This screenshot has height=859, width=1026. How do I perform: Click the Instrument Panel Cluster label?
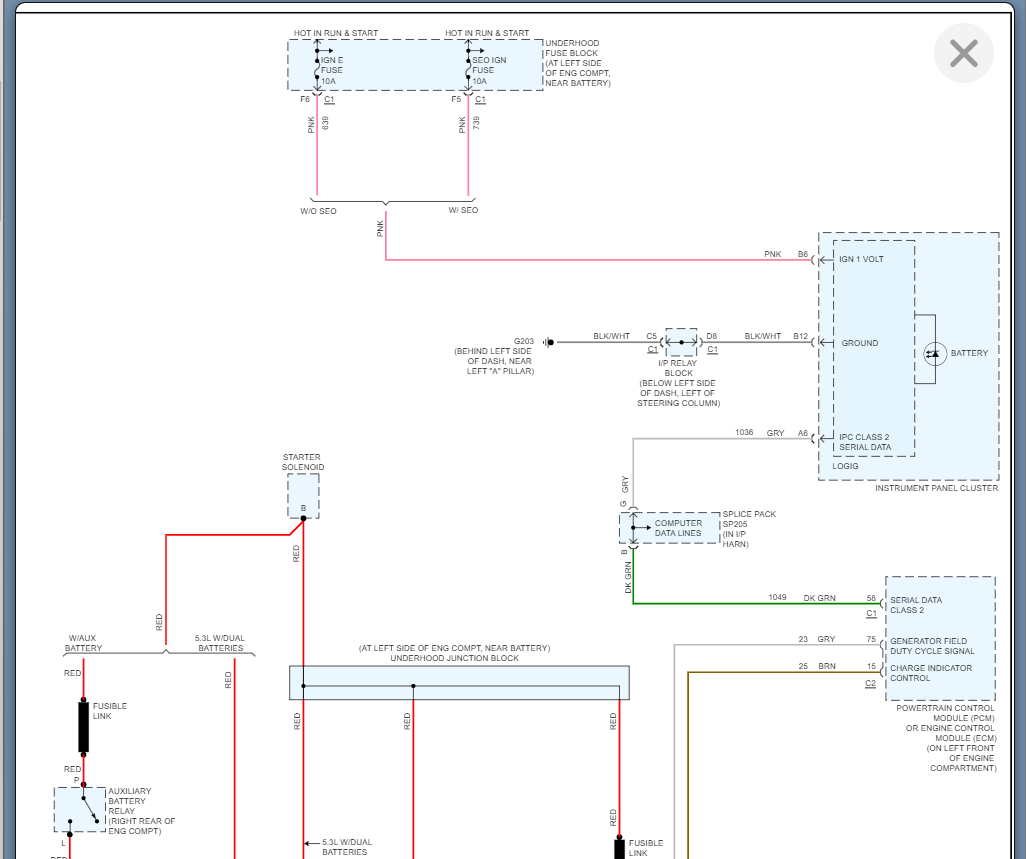(x=936, y=488)
